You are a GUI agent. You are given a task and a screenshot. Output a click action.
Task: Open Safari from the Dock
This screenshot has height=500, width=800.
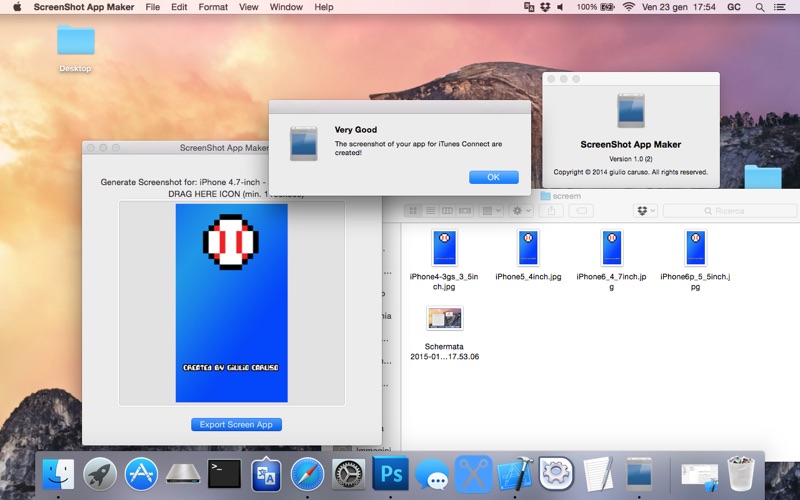pyautogui.click(x=307, y=474)
